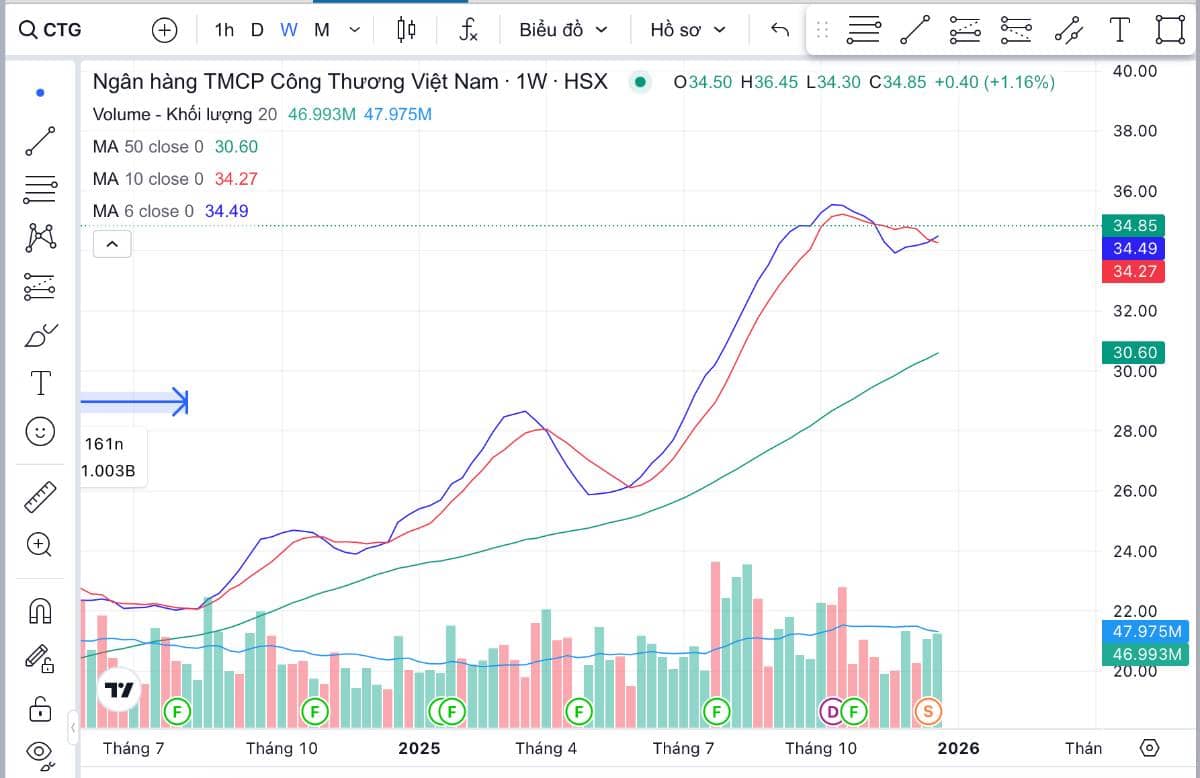Viewport: 1200px width, 778px height.
Task: Open the Biểu đồ dropdown
Action: coord(563,30)
